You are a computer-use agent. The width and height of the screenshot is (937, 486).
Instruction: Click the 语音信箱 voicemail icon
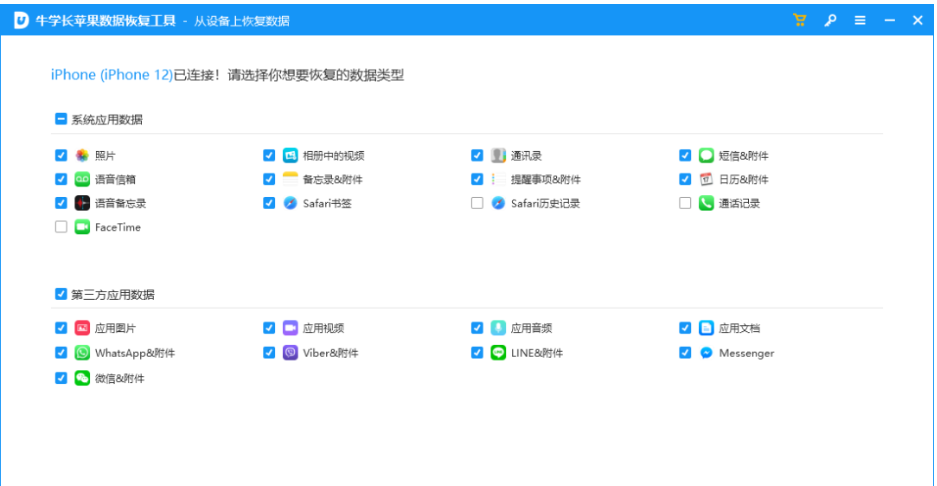coord(82,179)
